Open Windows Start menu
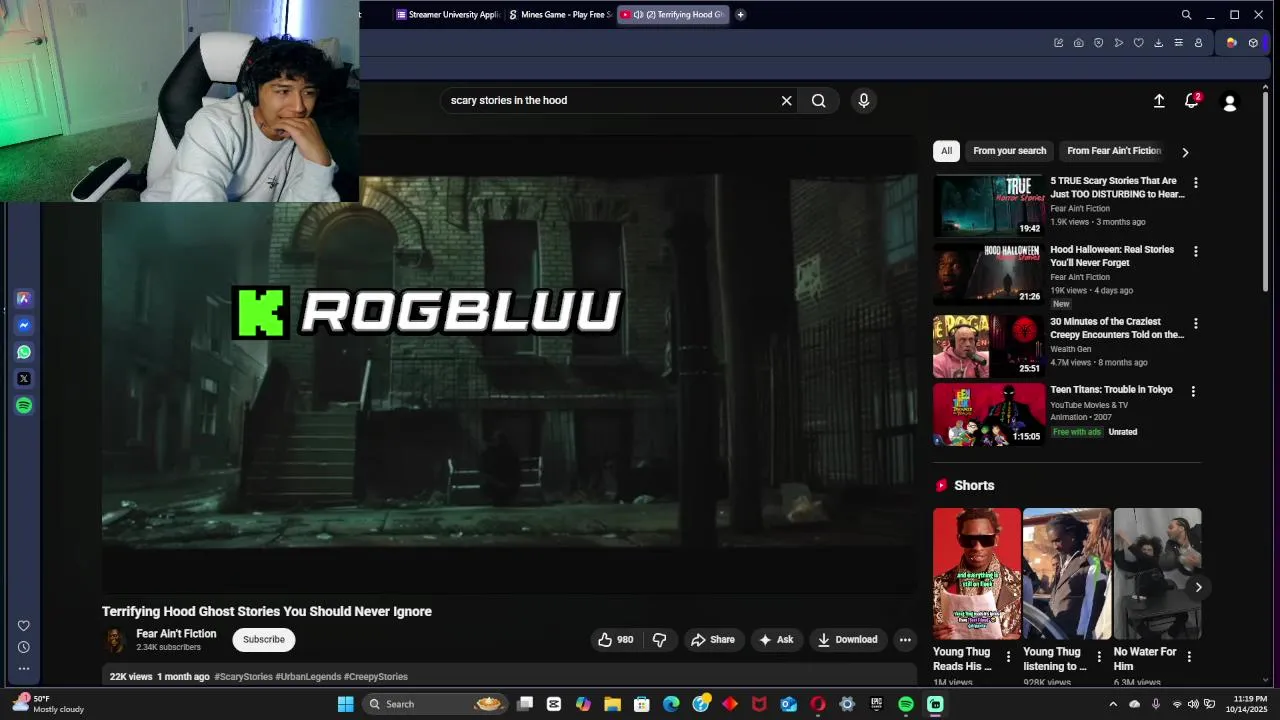Viewport: 1280px width, 720px height. coord(345,704)
